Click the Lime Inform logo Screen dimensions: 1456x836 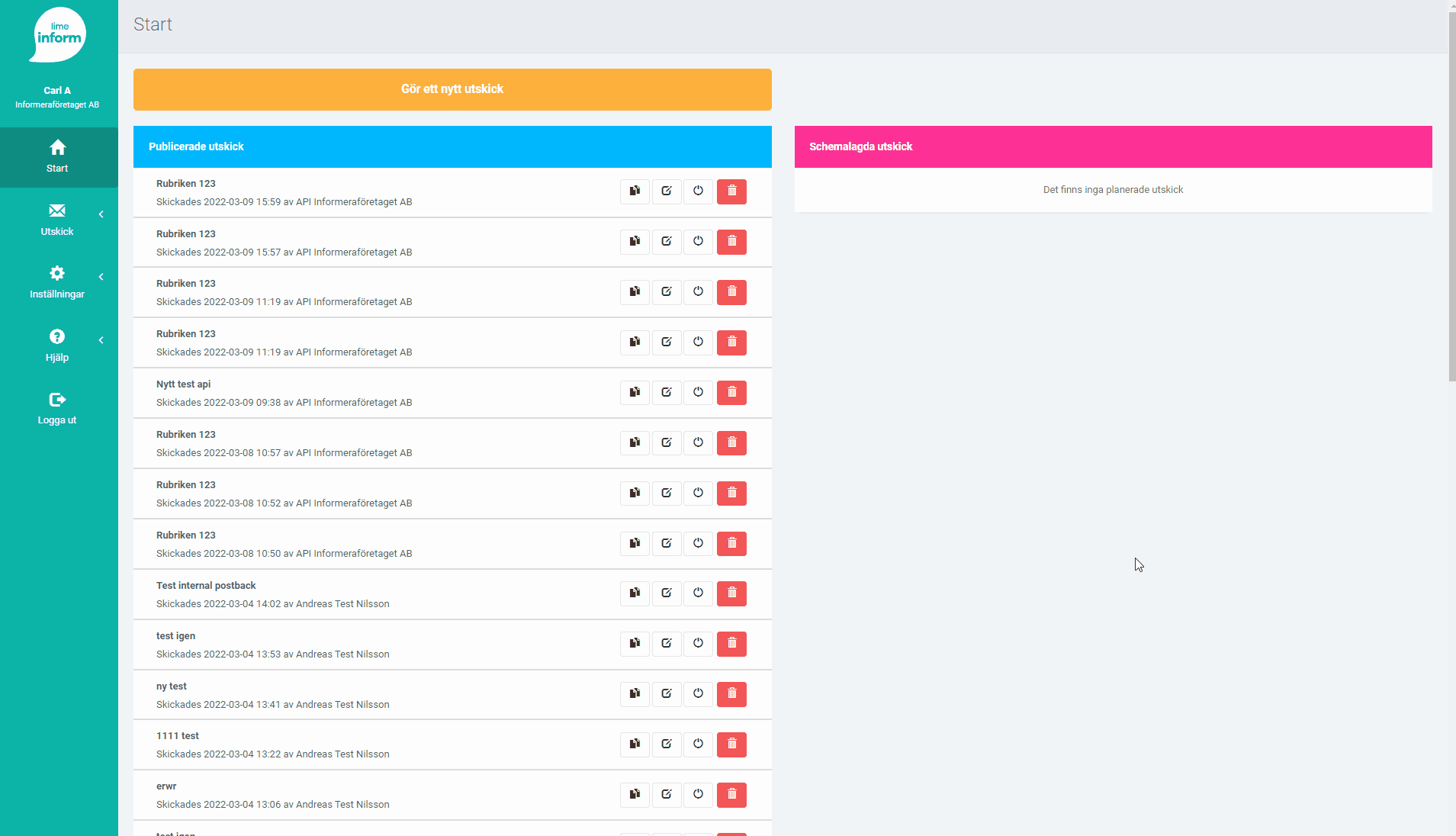(58, 34)
